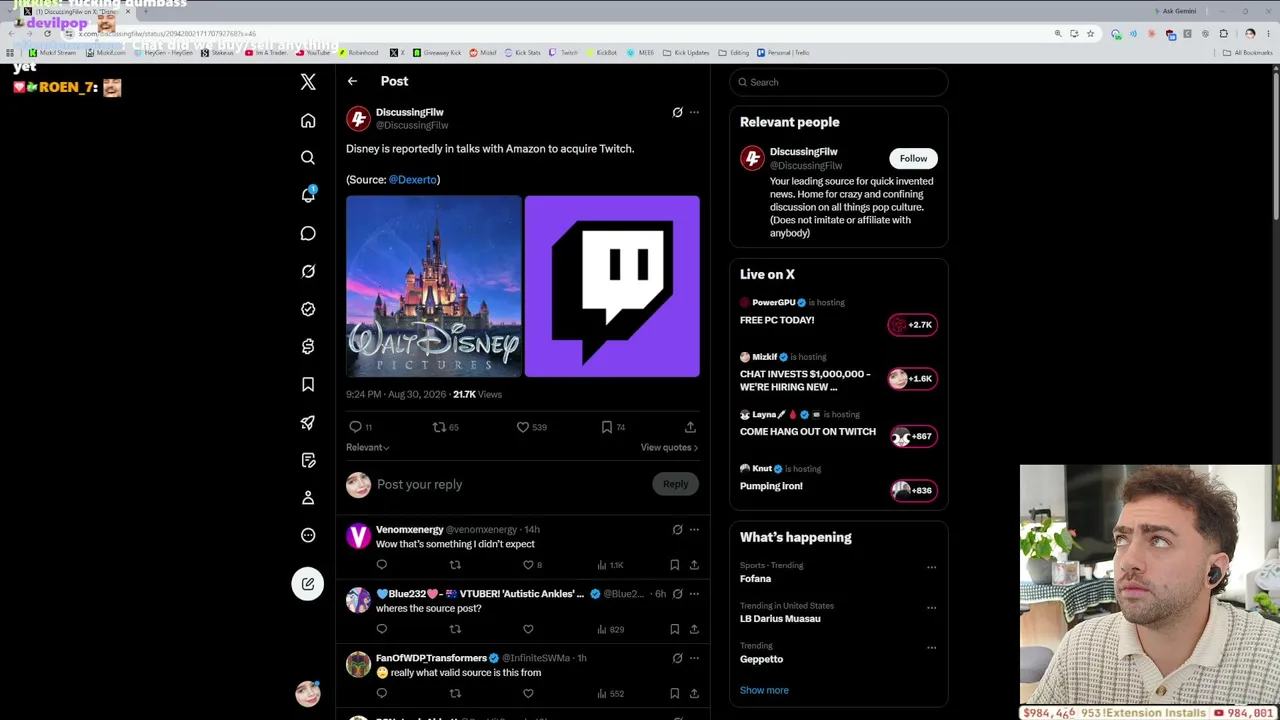This screenshot has height=720, width=1280.
Task: Open the Geppetto trending topic
Action: click(x=762, y=659)
